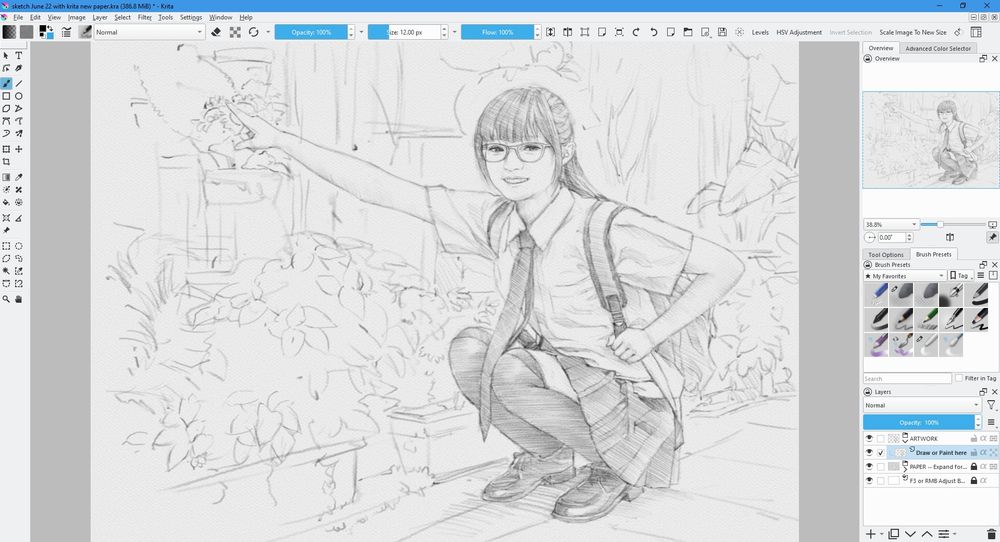
Task: Toggle the lock on the ARTWORK layer
Action: (974, 439)
